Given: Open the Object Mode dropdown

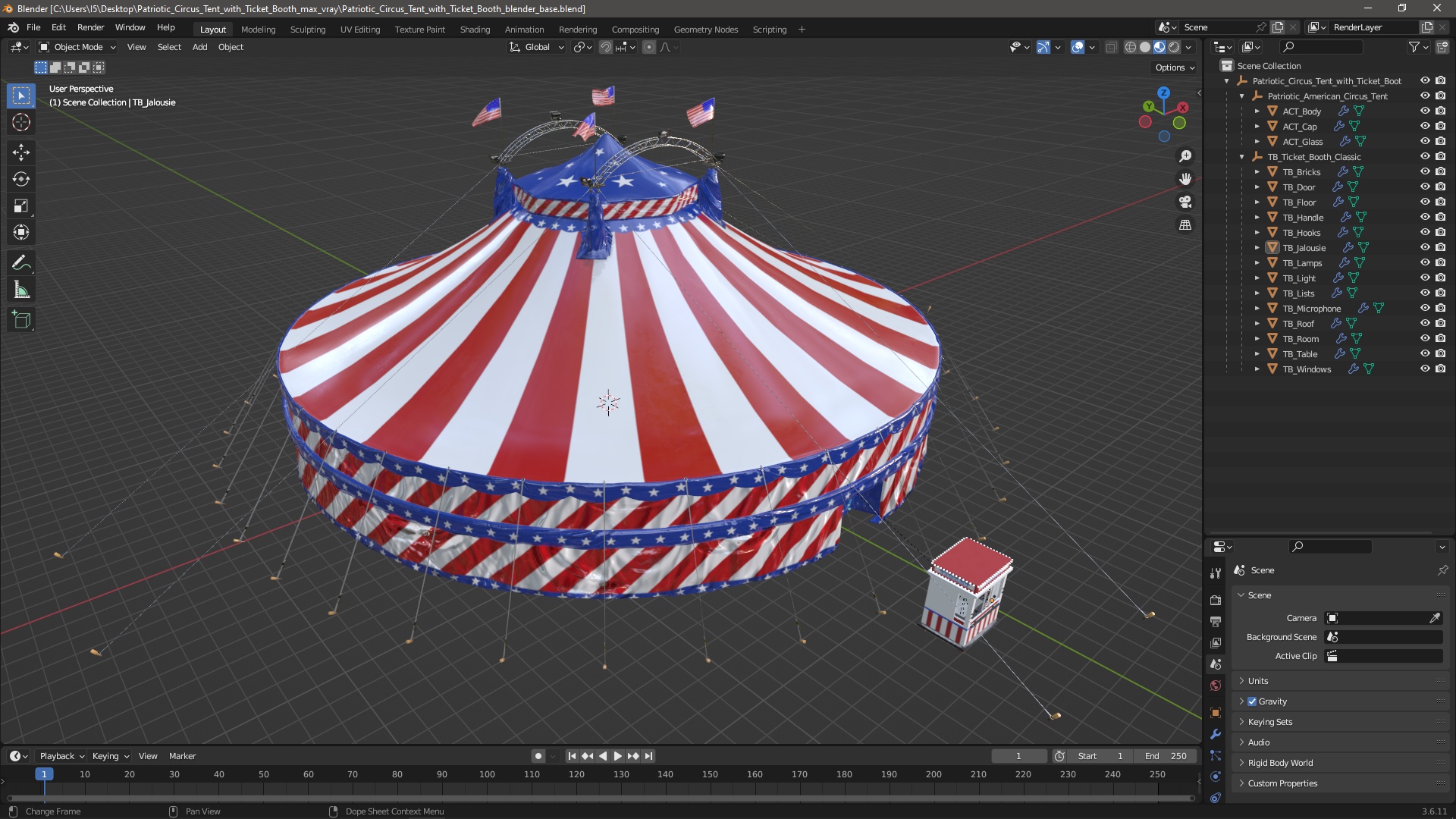Looking at the screenshot, I should click(77, 47).
